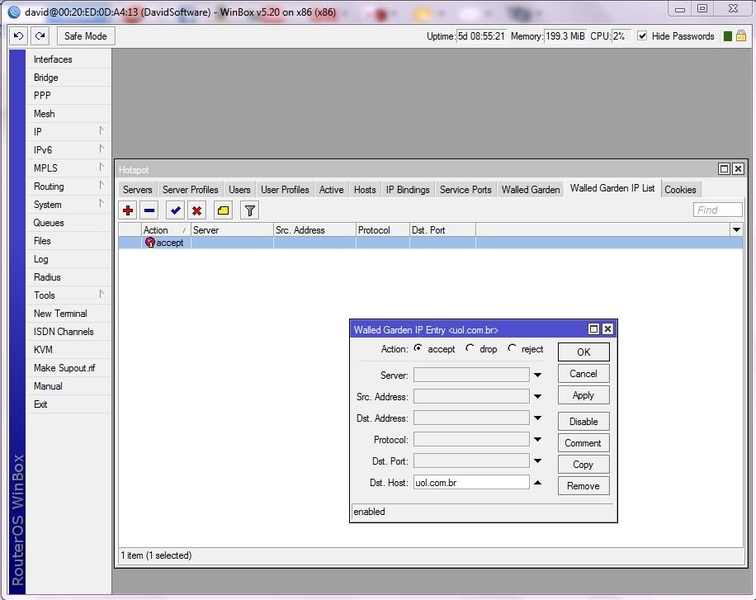The width and height of the screenshot is (756, 600).
Task: Select the reject action radio button
Action: click(512, 349)
